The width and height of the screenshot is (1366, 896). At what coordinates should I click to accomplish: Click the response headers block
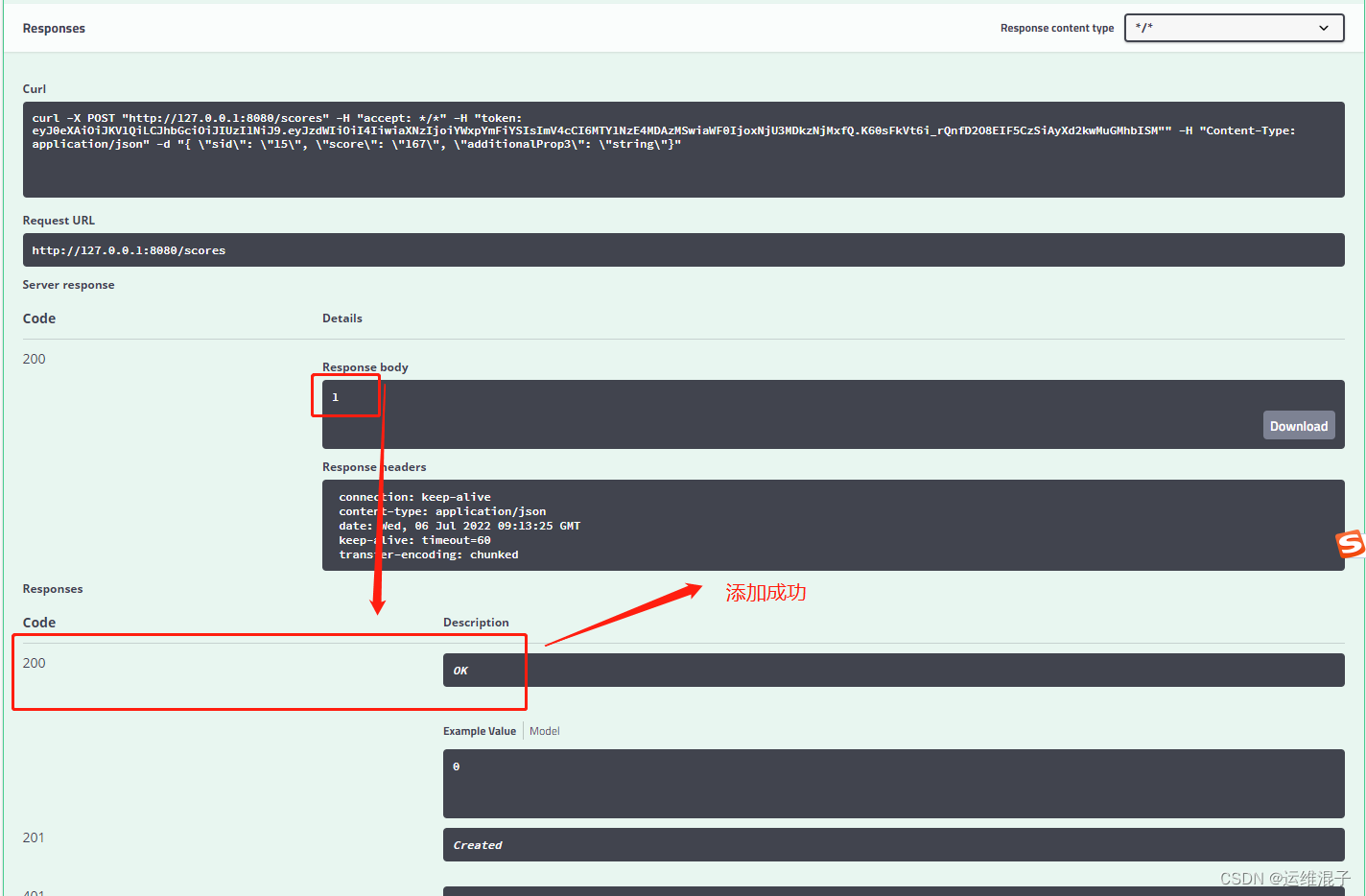tap(833, 526)
